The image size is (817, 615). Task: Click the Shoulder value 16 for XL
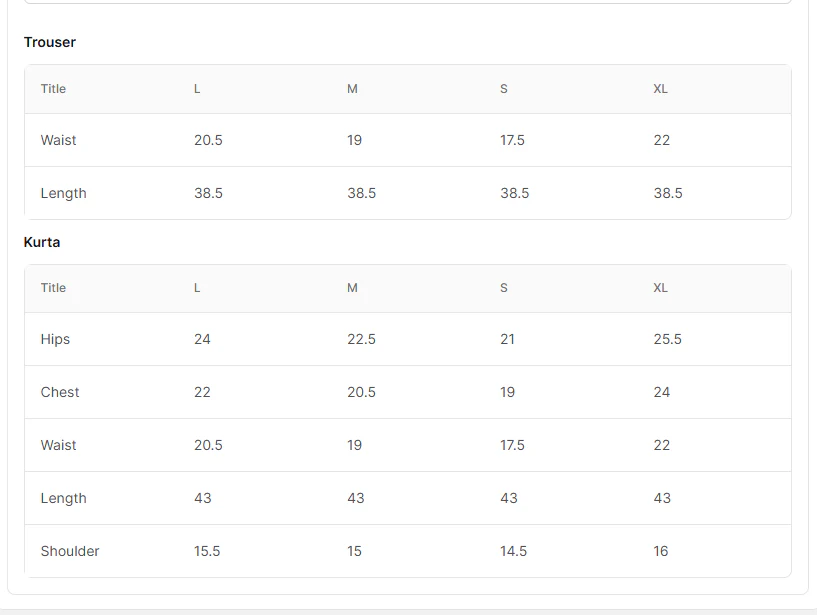661,551
